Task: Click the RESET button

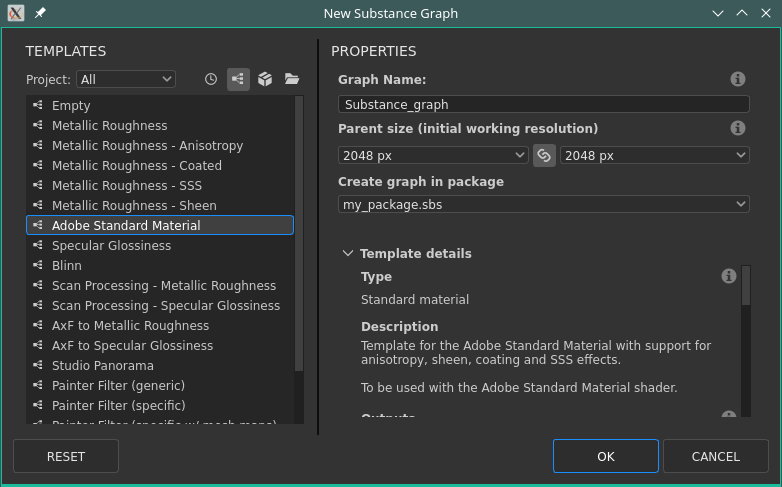Action: (66, 456)
